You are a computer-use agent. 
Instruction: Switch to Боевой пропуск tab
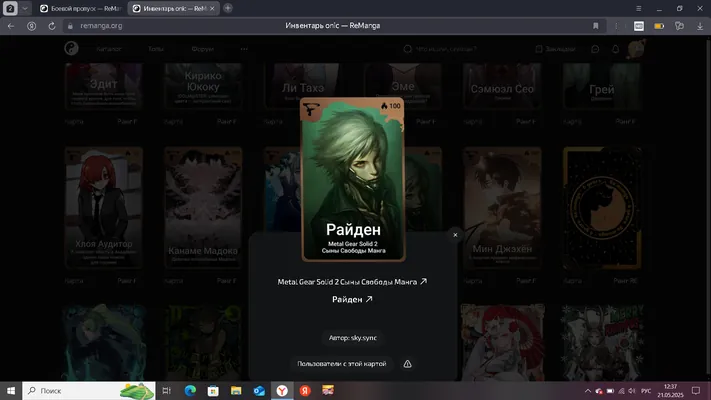coord(81,8)
